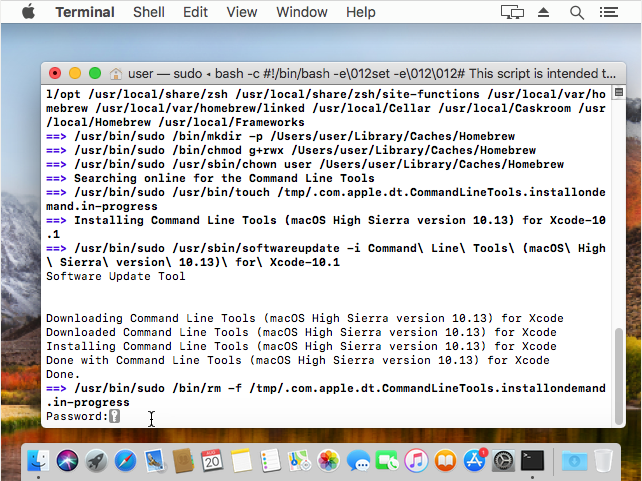
Task: Open the Apple menu
Action: pyautogui.click(x=29, y=12)
